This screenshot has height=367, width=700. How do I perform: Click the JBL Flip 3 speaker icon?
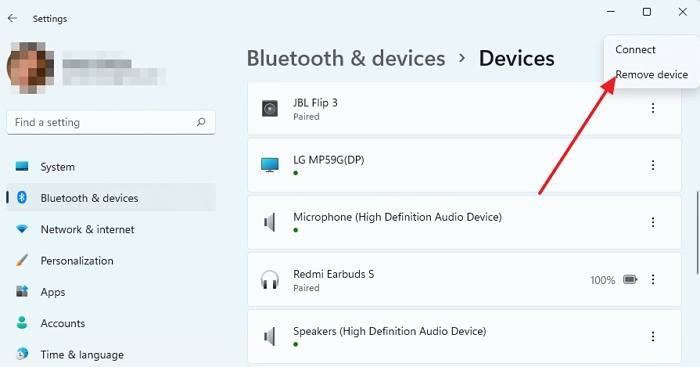(270, 108)
